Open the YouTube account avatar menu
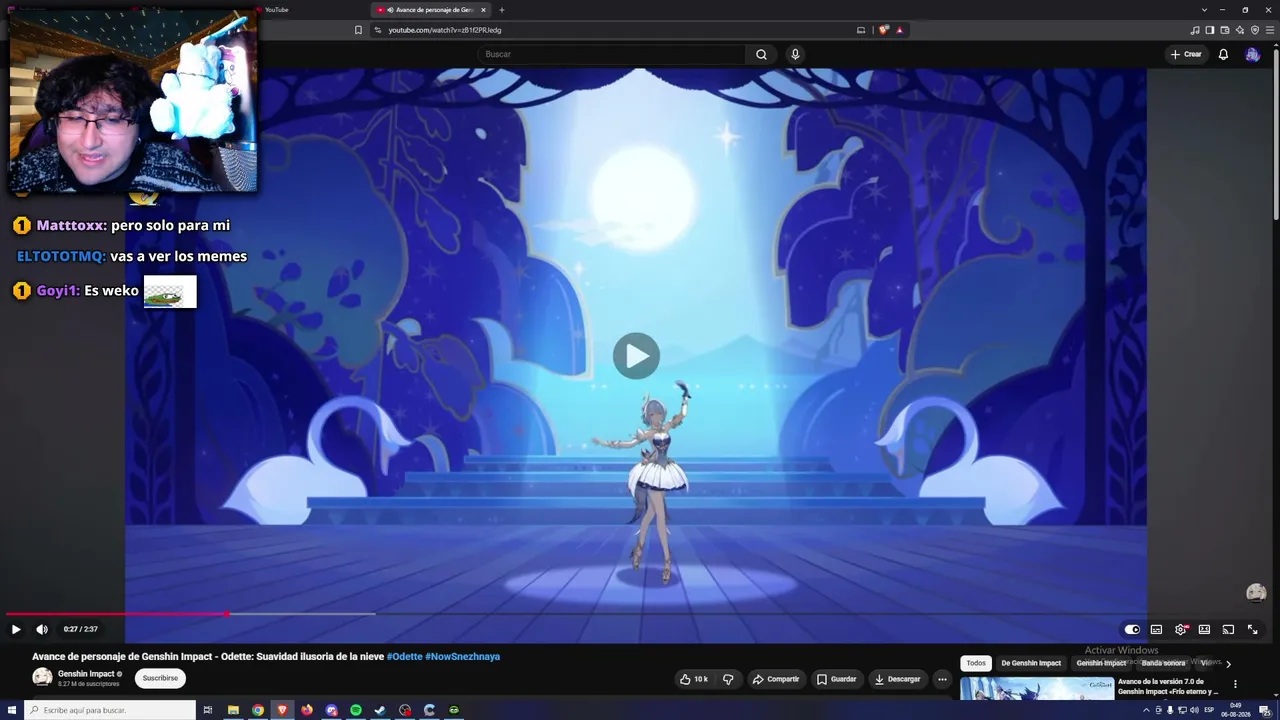The height and width of the screenshot is (720, 1280). (x=1252, y=54)
